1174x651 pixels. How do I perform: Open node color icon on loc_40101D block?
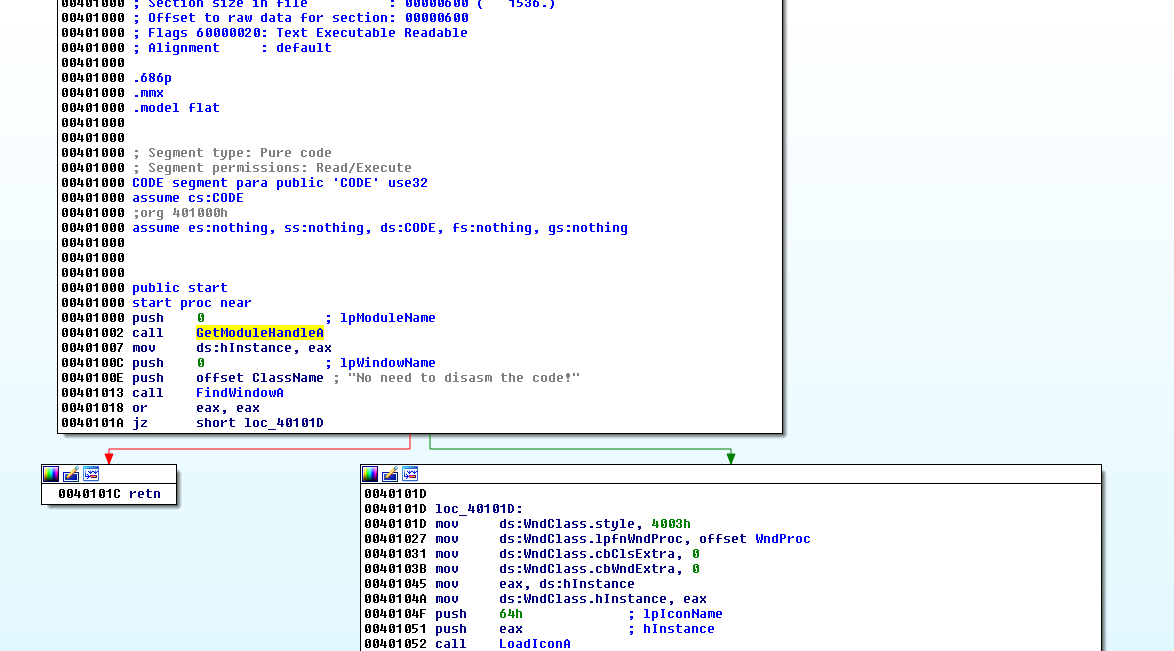click(370, 474)
